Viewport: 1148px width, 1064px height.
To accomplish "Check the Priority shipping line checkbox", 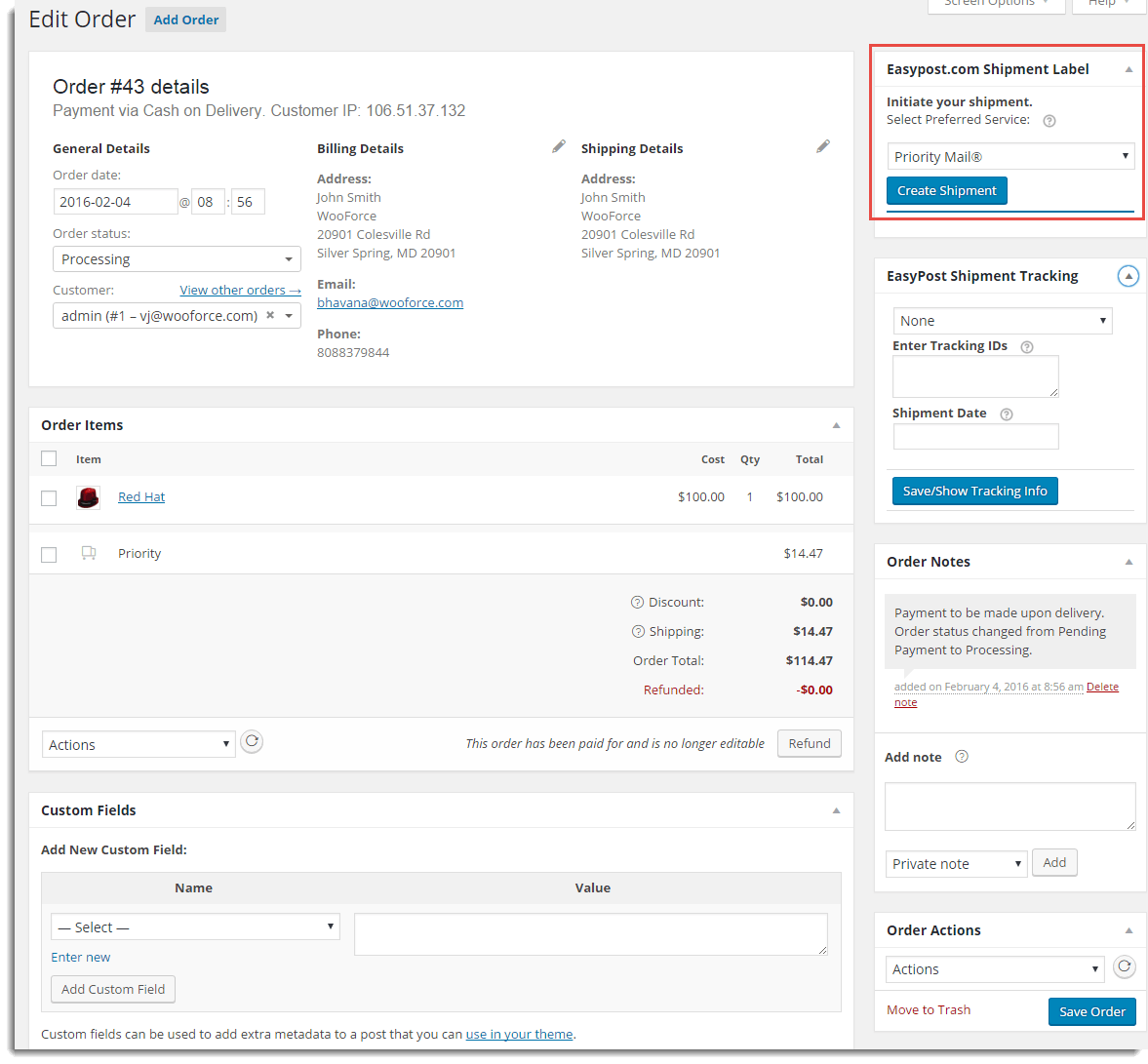I will [49, 554].
